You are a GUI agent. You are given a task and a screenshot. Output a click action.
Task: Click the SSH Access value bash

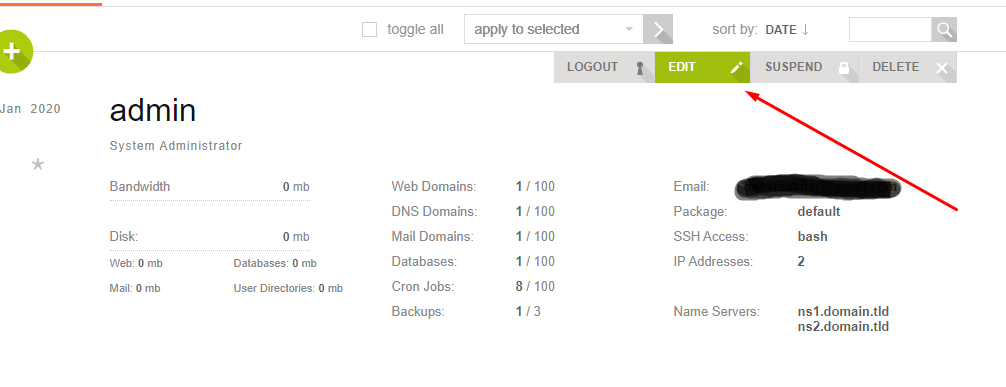point(812,236)
